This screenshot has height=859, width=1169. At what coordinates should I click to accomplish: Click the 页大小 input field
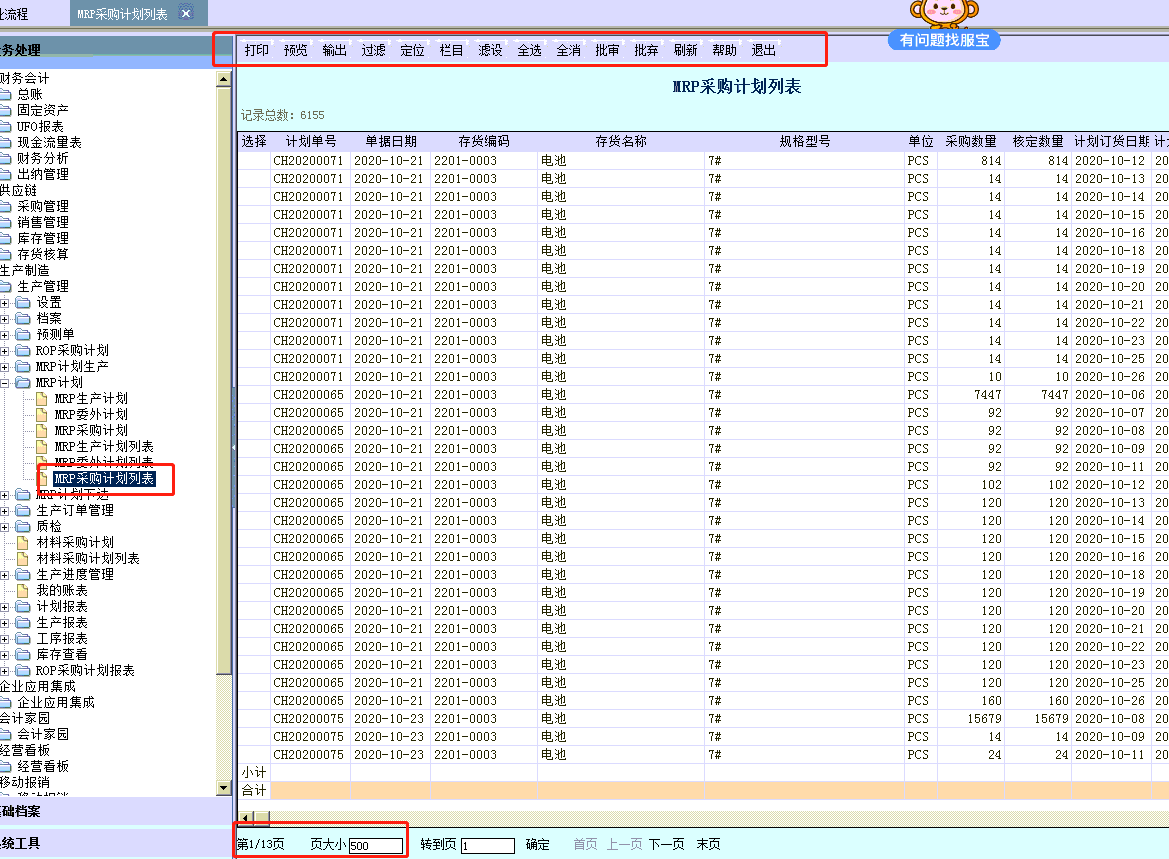(376, 846)
